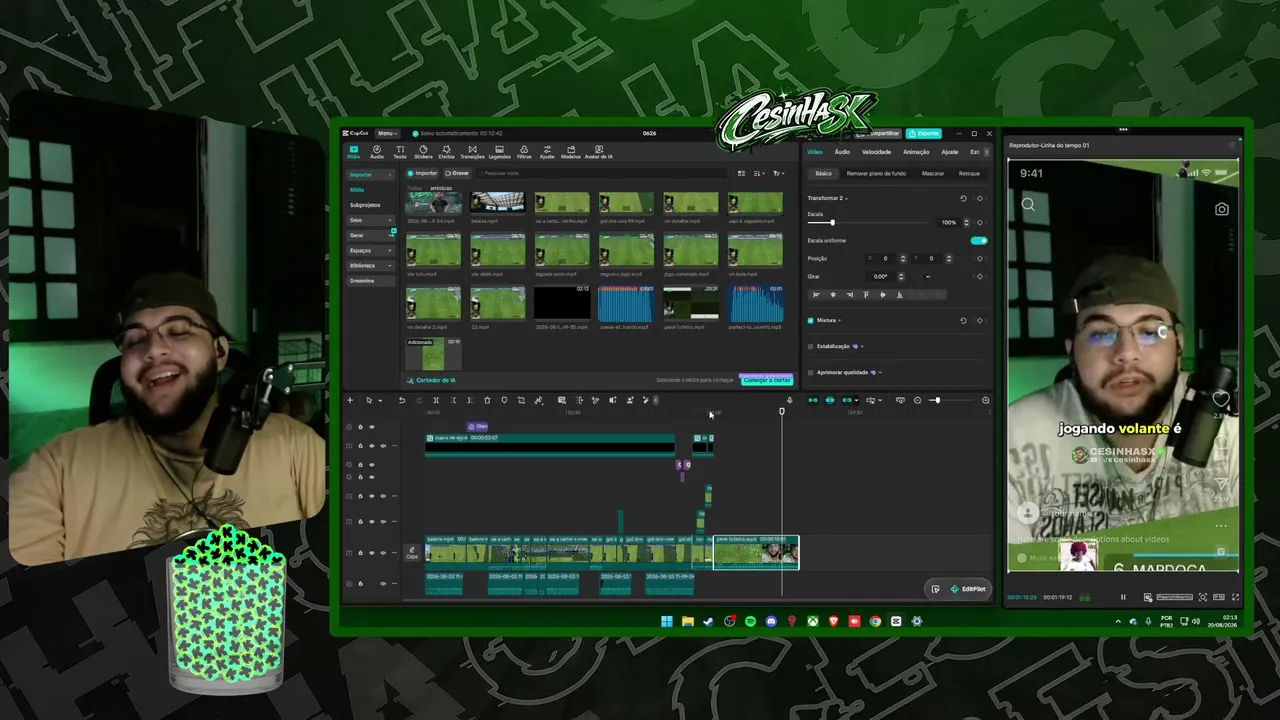1280x720 pixels.
Task: Click the Gravar button
Action: 456,173
